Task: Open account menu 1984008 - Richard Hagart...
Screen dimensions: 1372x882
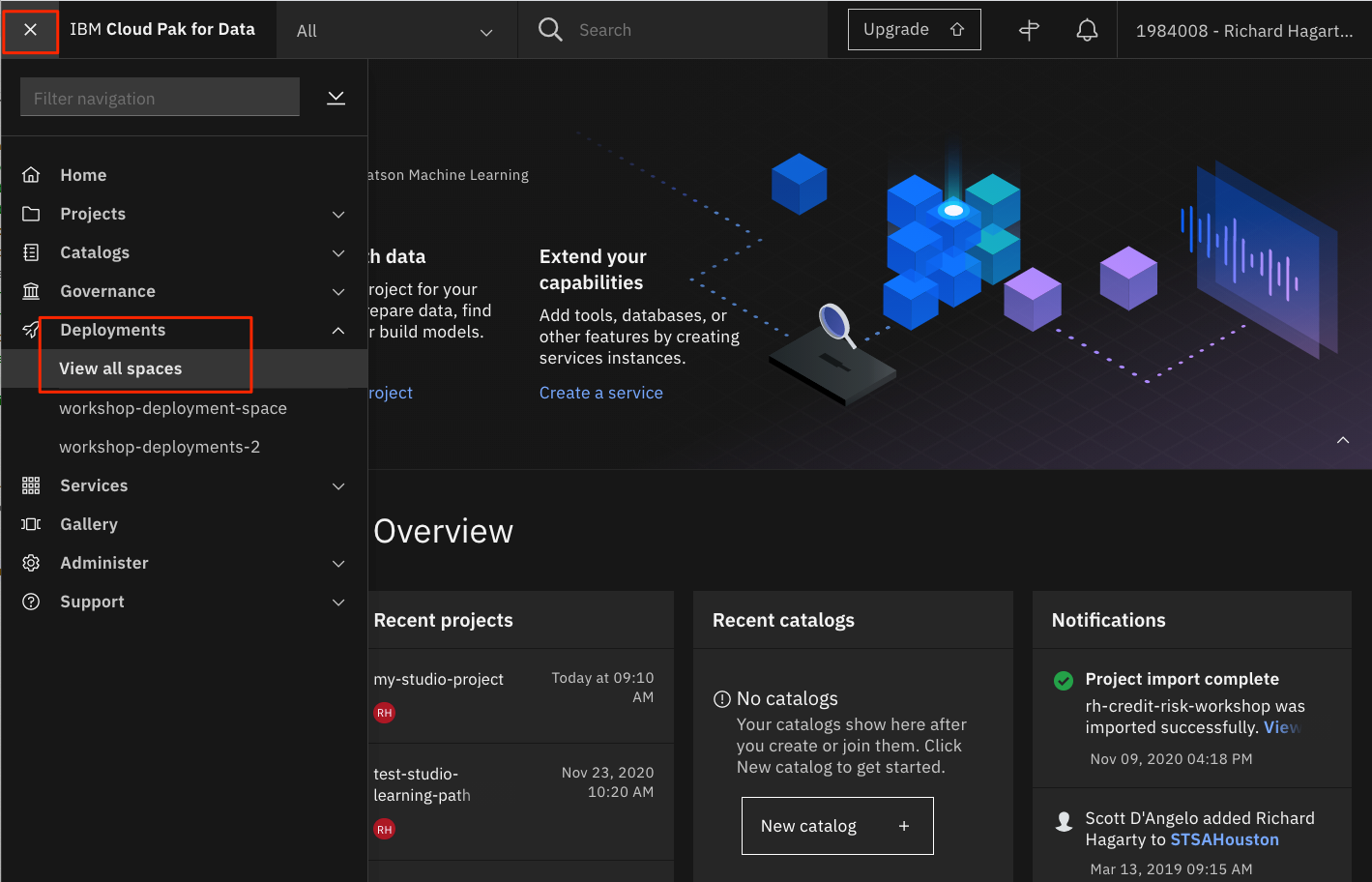Action: tap(1244, 30)
